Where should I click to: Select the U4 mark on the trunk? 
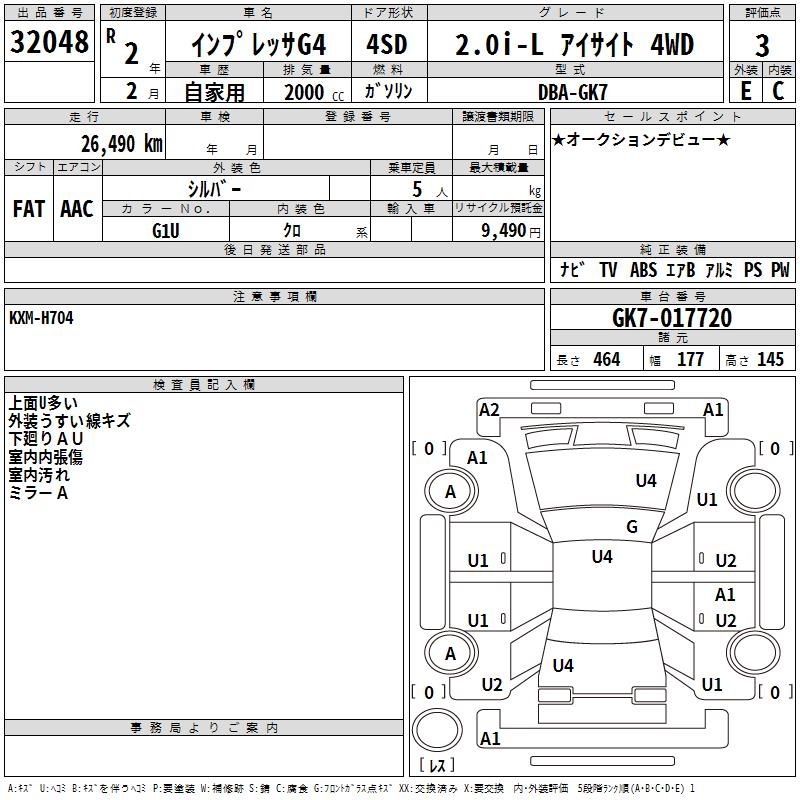click(563, 665)
